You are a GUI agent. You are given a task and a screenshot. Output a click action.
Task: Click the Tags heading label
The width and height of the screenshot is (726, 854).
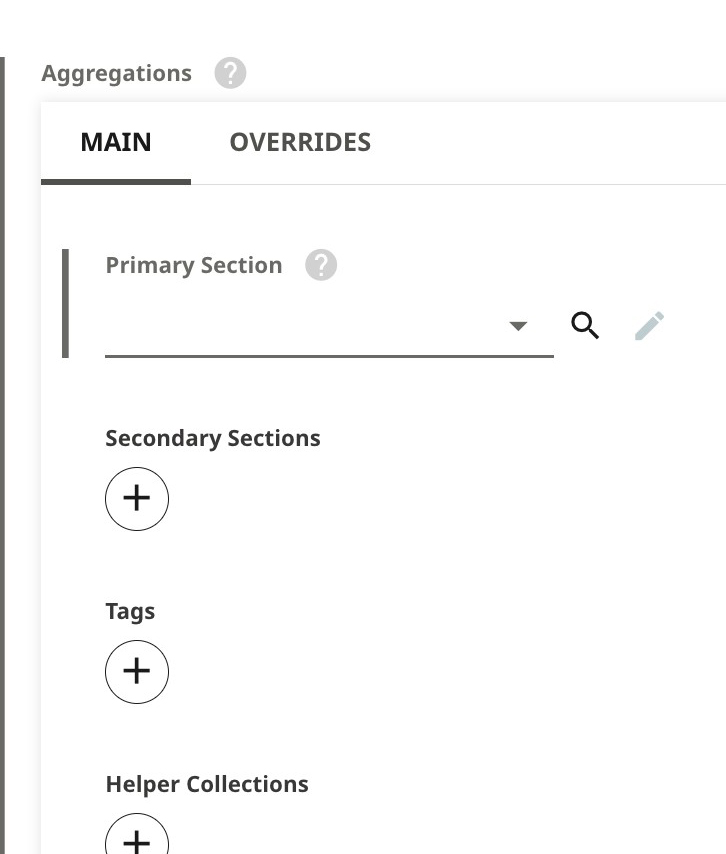(x=130, y=611)
